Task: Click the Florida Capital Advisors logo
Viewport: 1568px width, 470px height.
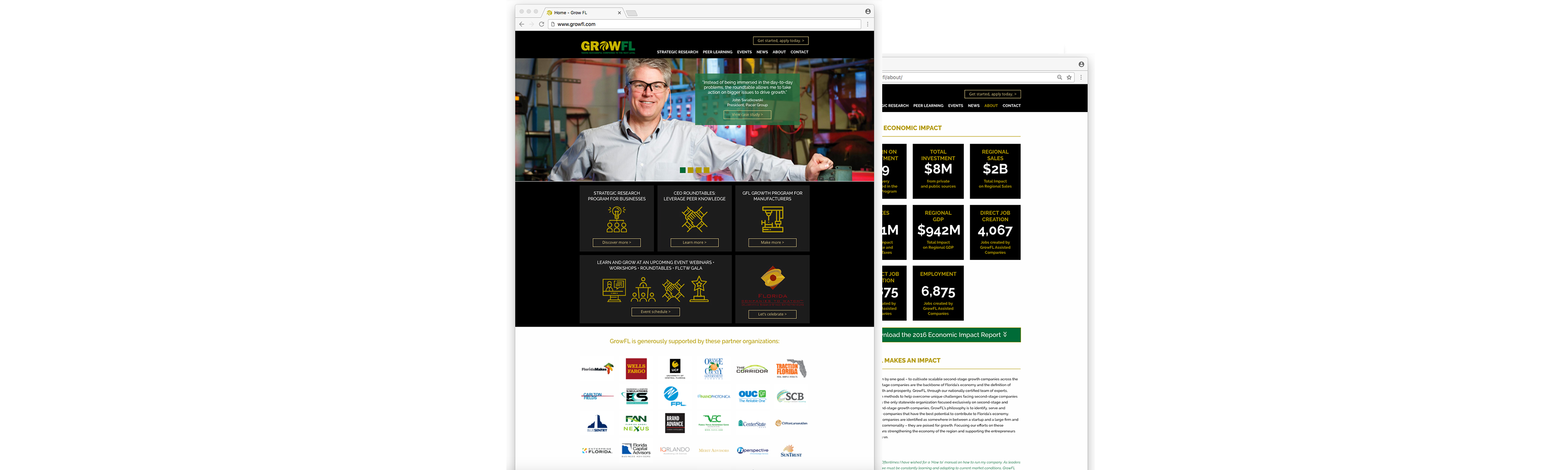Action: [636, 451]
